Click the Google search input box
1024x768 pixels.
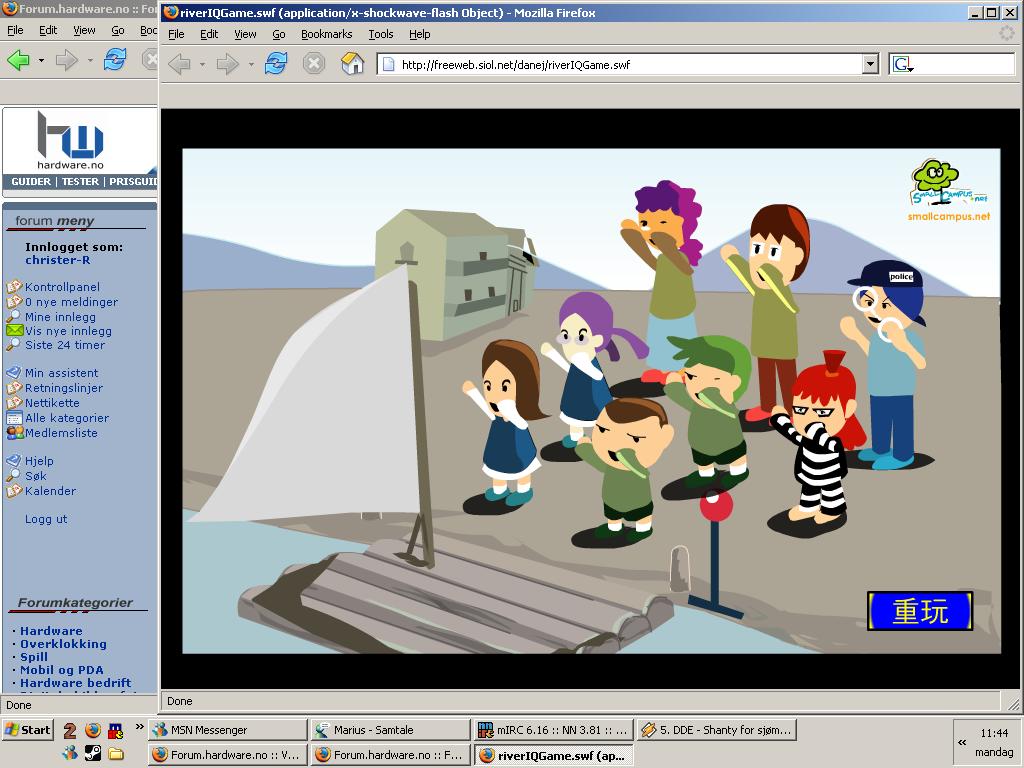click(x=964, y=64)
